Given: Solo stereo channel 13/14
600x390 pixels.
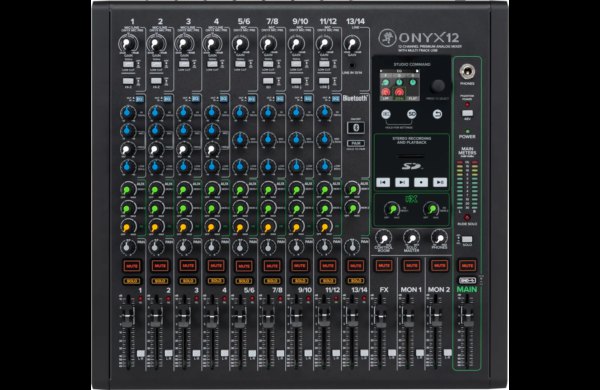Looking at the screenshot, I should pyautogui.click(x=355, y=281).
